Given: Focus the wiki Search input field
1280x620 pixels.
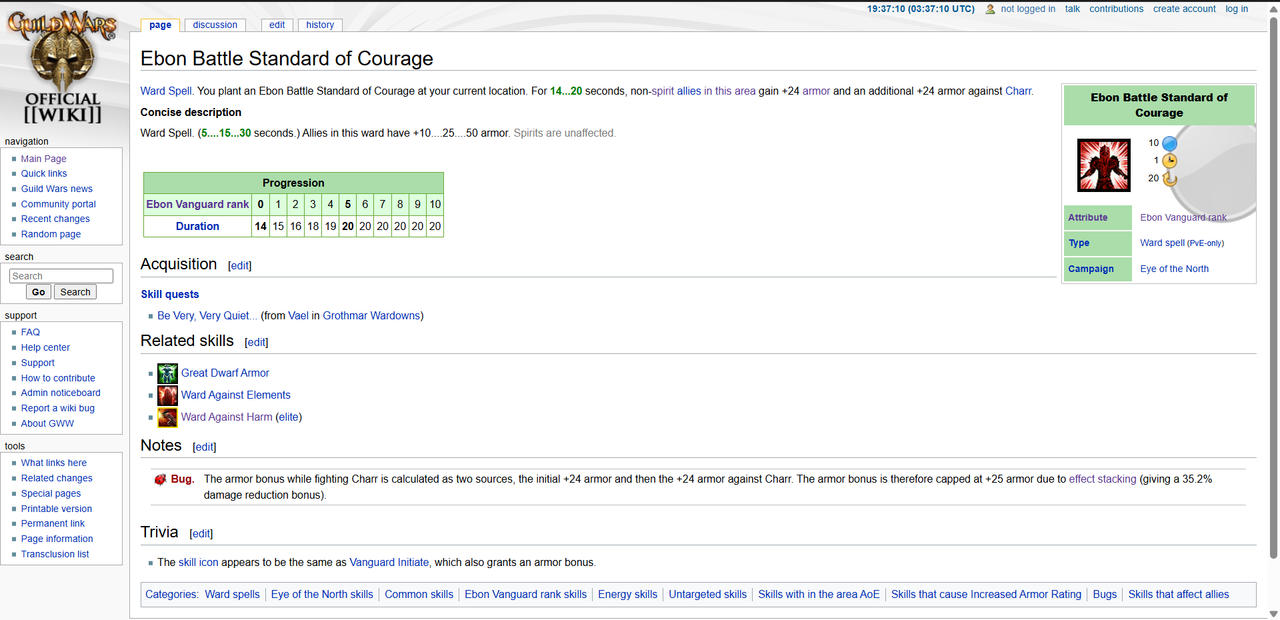Looking at the screenshot, I should tap(63, 276).
